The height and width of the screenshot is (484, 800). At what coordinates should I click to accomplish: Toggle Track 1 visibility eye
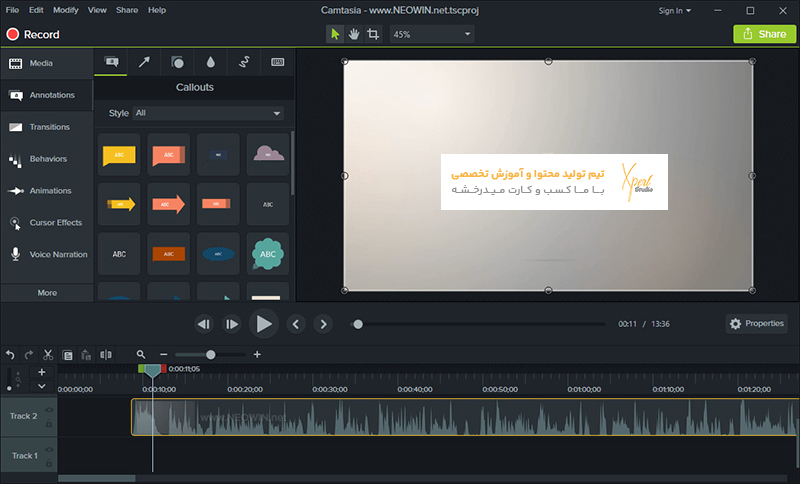click(x=49, y=450)
